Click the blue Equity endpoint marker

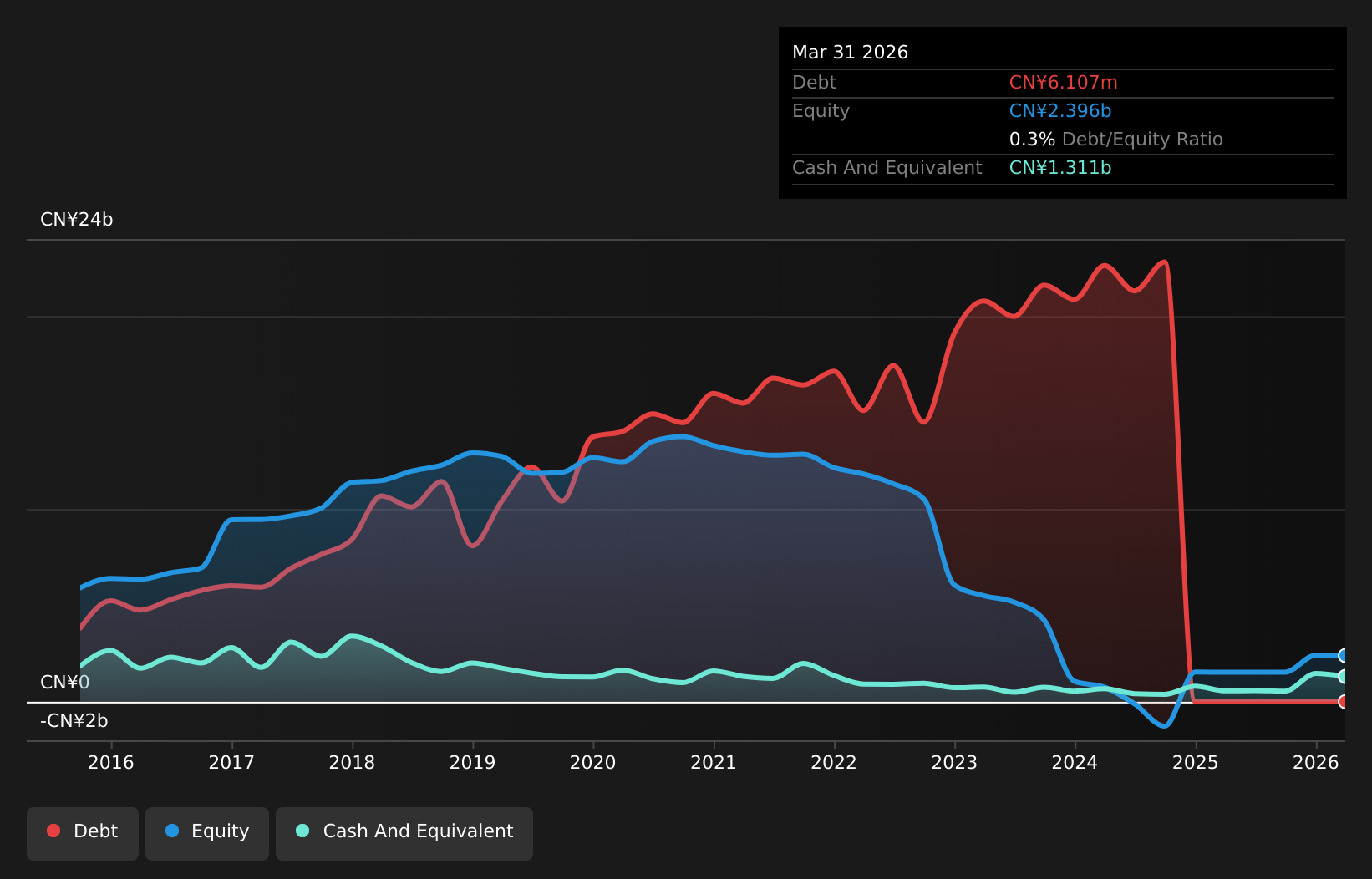pyautogui.click(x=1344, y=656)
